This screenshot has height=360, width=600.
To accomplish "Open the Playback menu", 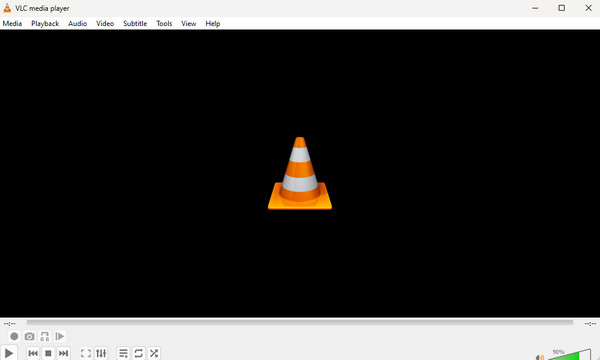I will (x=45, y=24).
